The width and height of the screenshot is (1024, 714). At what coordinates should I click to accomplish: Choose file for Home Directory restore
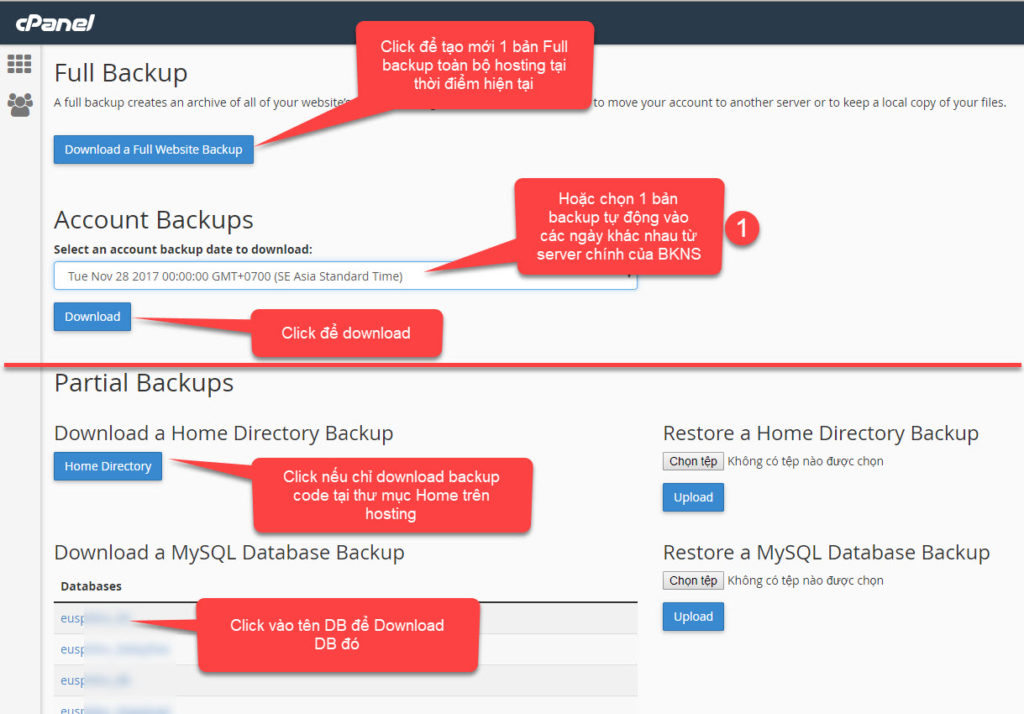[x=693, y=461]
